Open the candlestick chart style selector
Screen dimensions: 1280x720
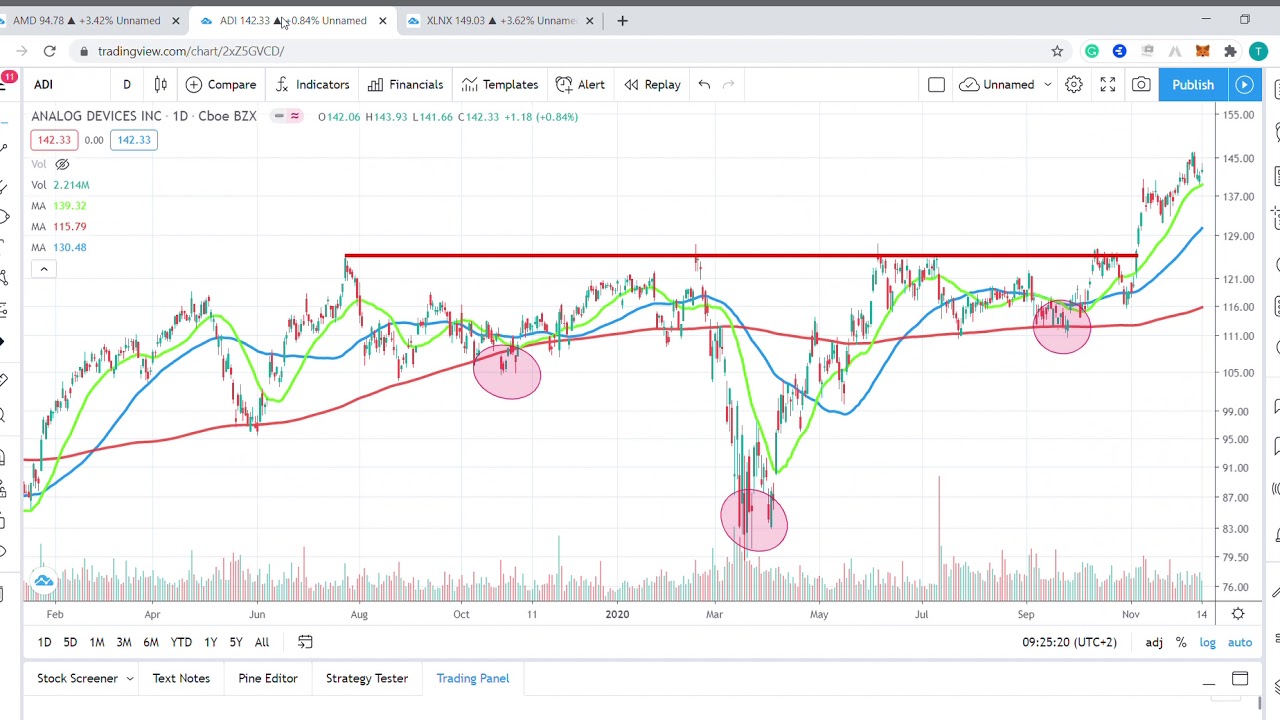tap(160, 85)
